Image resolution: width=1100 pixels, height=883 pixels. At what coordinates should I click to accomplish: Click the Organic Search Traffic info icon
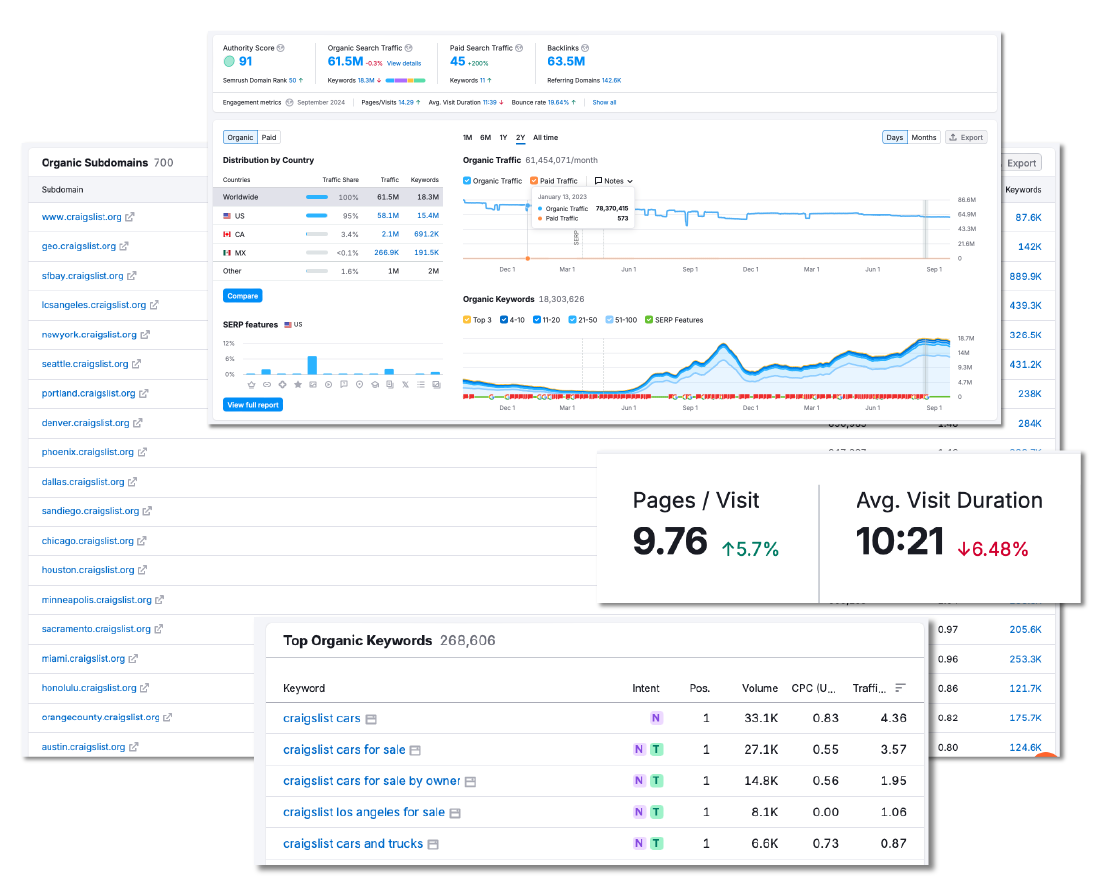click(408, 48)
